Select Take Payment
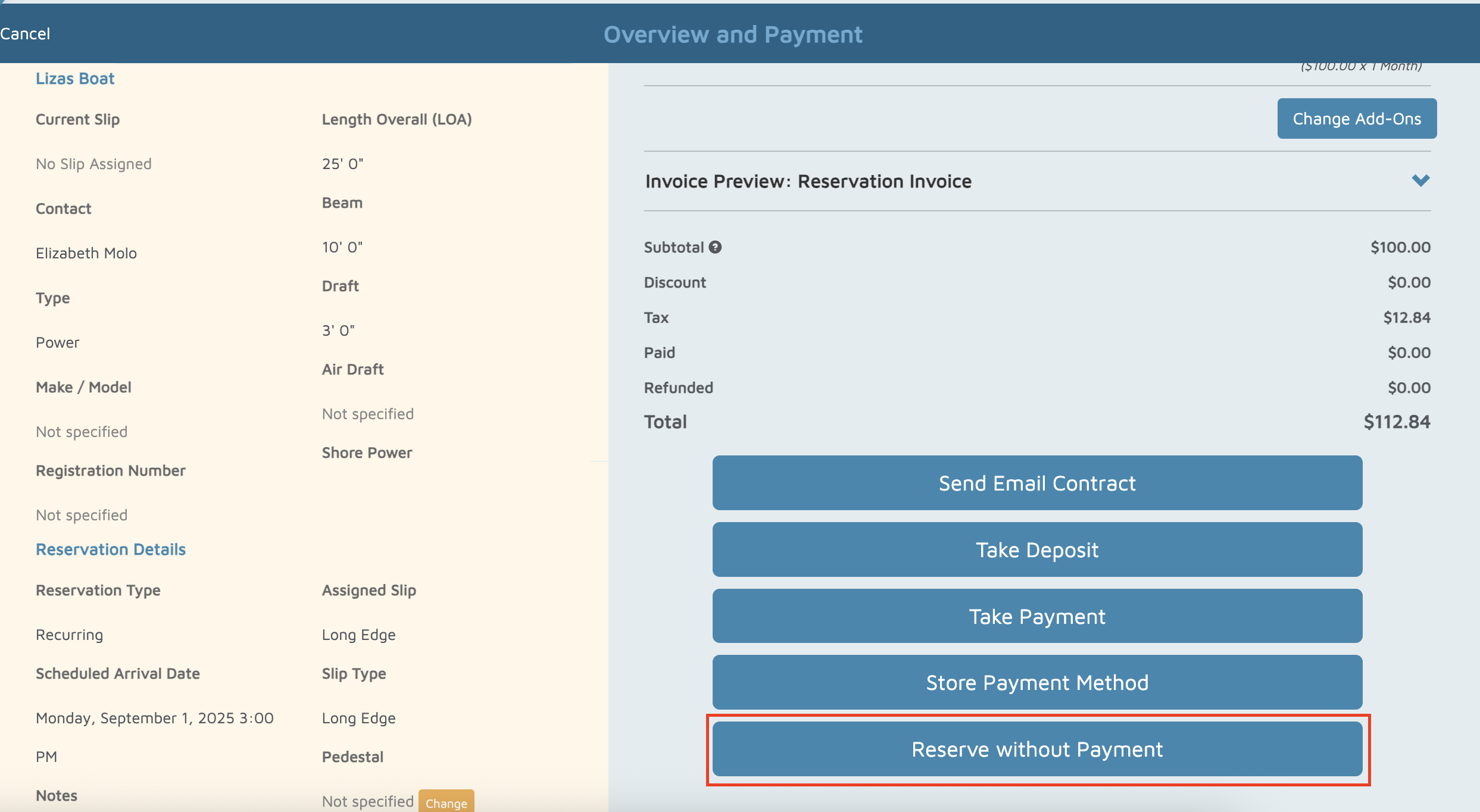Image resolution: width=1480 pixels, height=812 pixels. click(1036, 616)
